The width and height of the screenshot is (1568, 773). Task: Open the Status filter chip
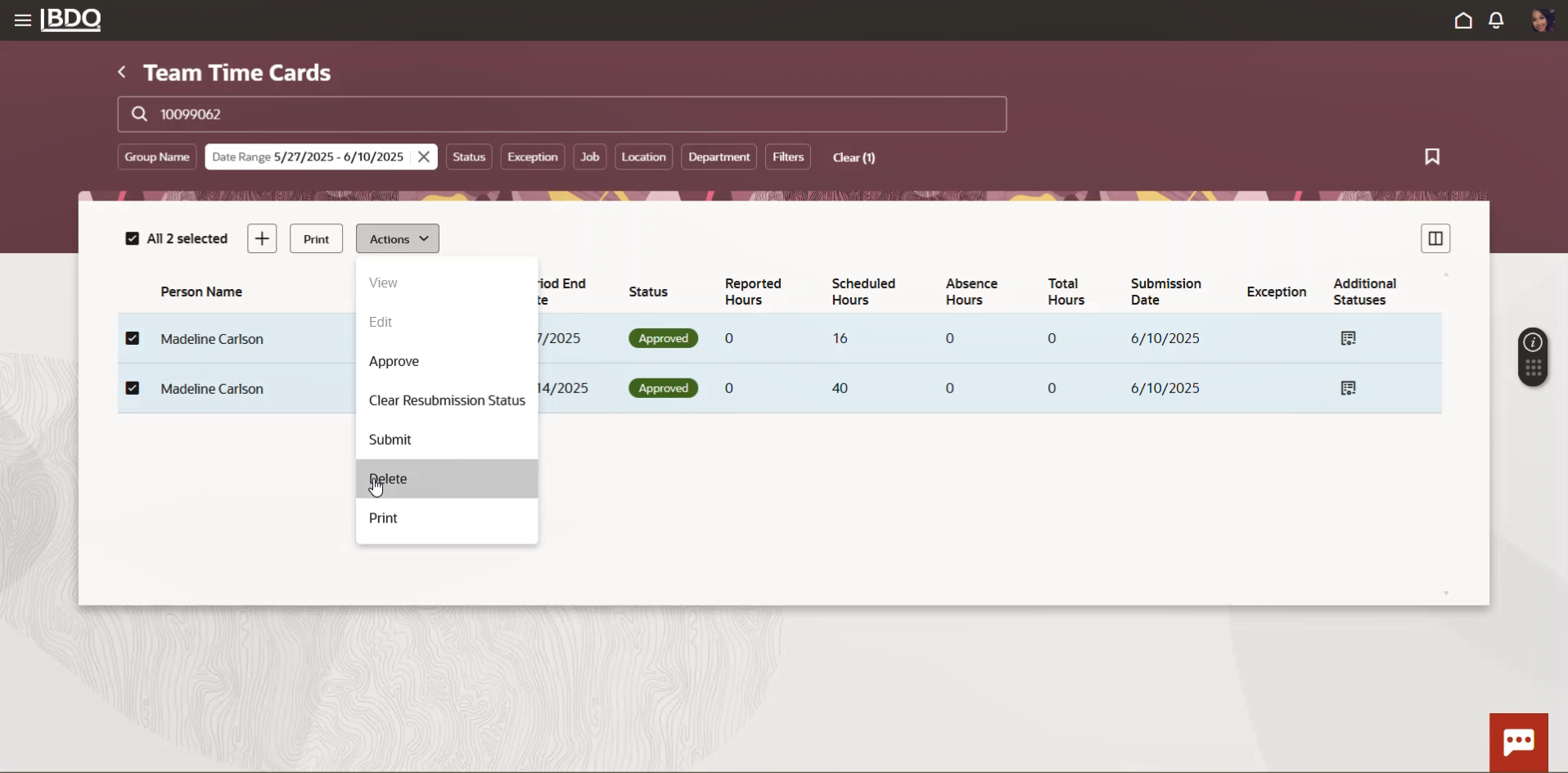(x=469, y=157)
